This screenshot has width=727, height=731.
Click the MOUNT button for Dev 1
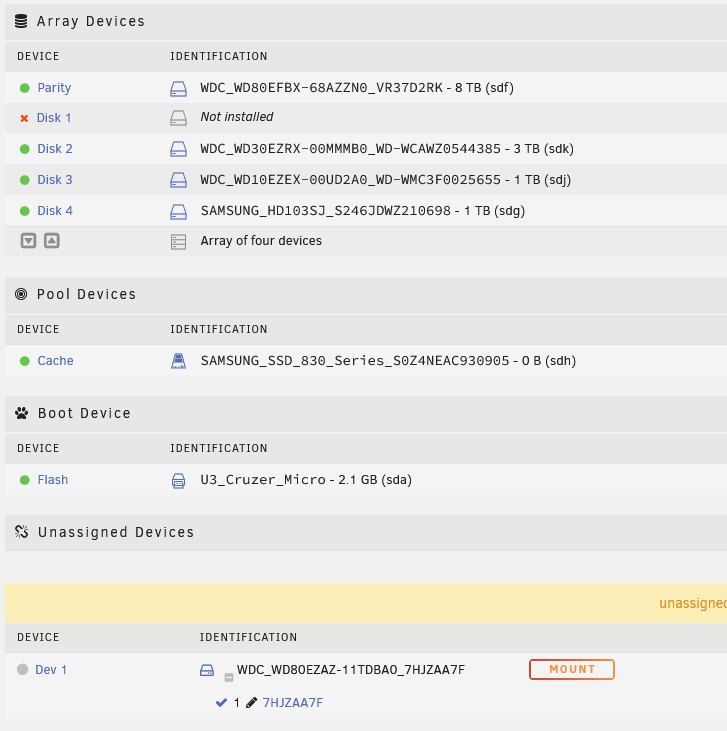[x=572, y=669]
